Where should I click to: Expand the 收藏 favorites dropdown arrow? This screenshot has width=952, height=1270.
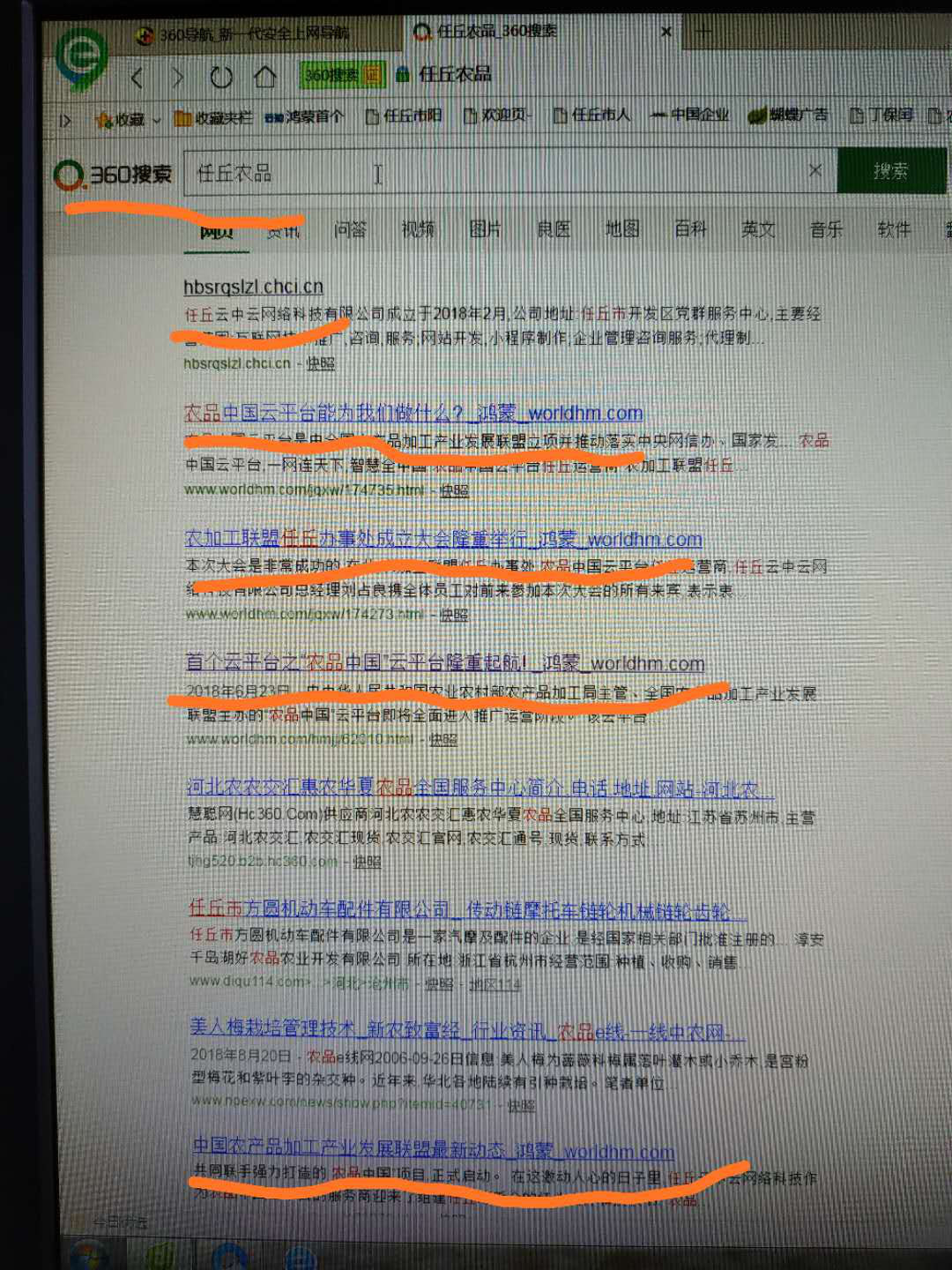pos(157,120)
